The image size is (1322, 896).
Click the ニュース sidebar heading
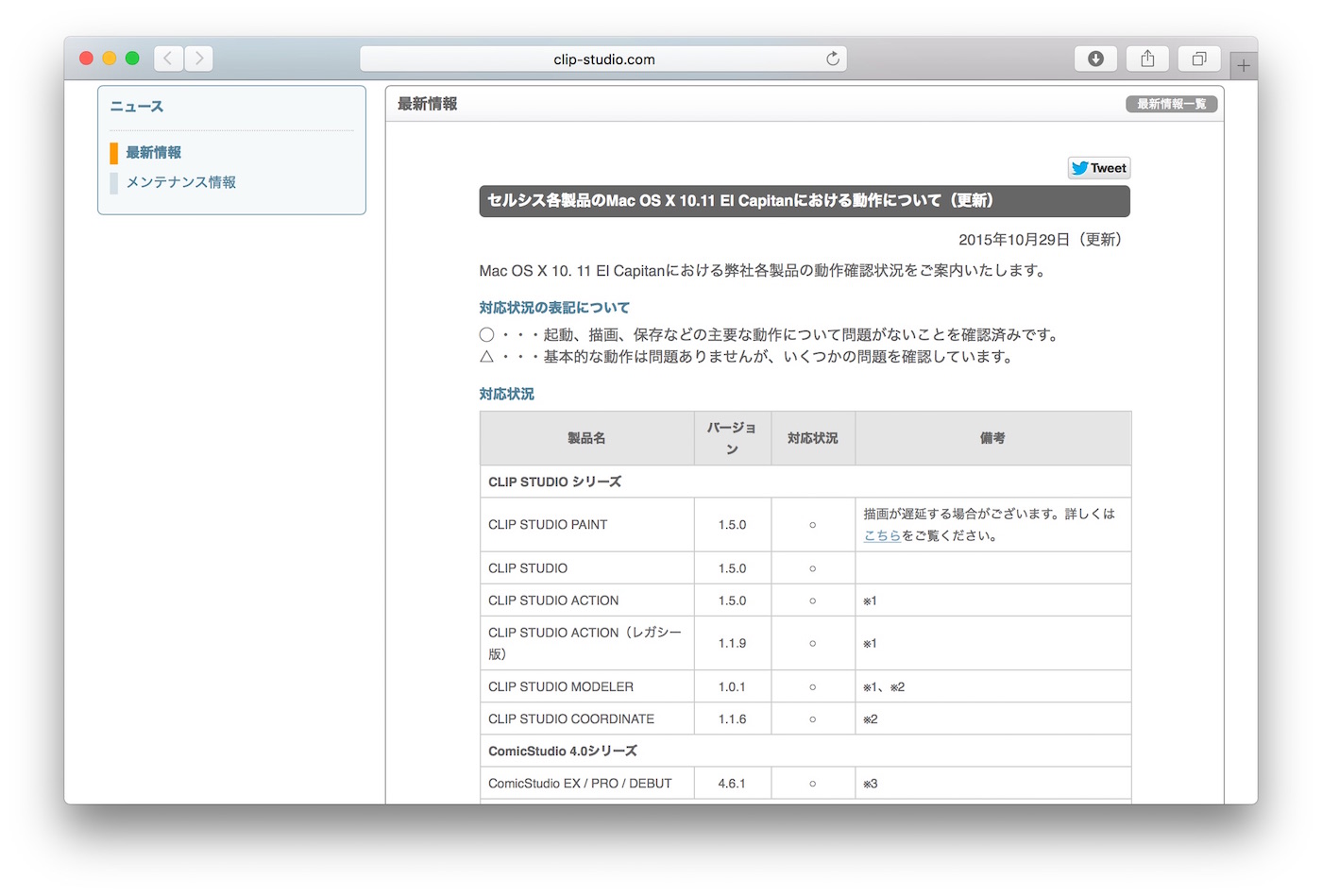(x=137, y=107)
